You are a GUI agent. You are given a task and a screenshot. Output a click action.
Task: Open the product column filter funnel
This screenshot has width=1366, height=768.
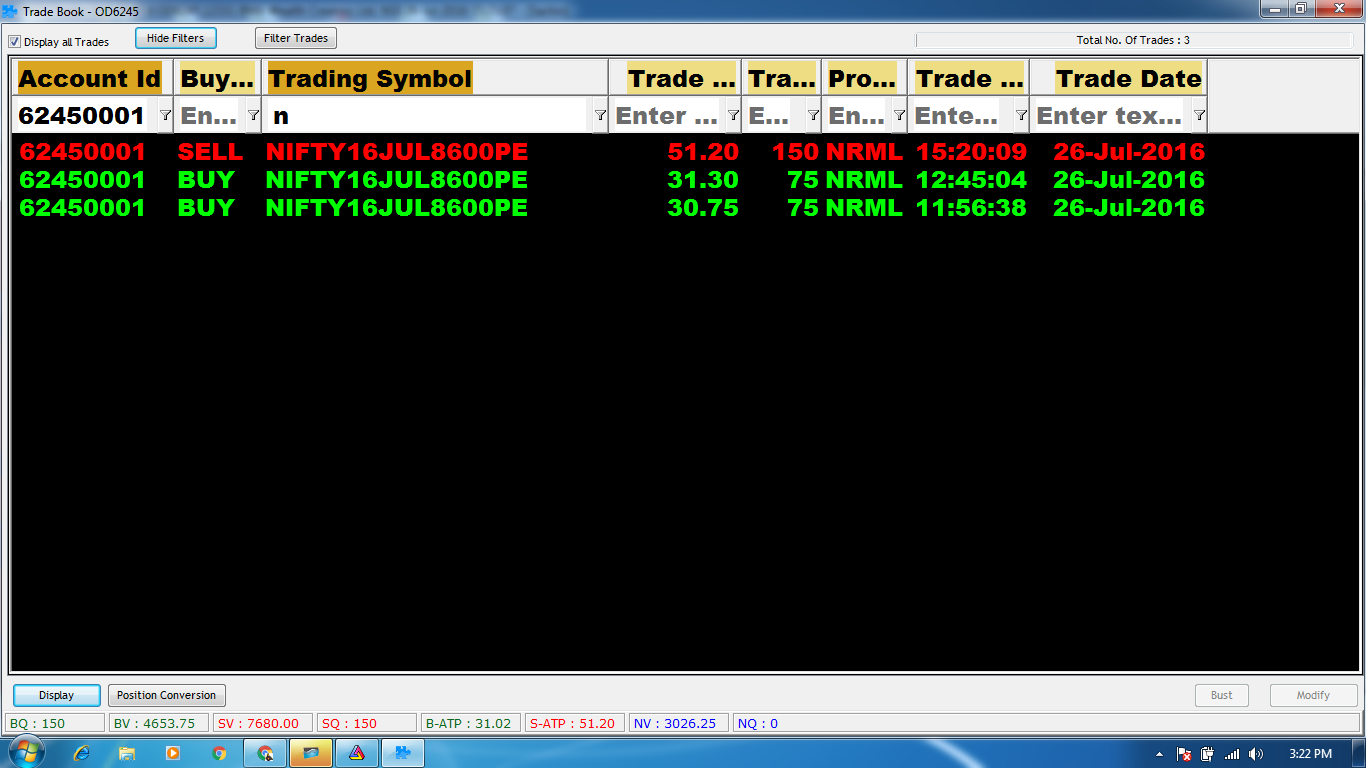[x=899, y=116]
